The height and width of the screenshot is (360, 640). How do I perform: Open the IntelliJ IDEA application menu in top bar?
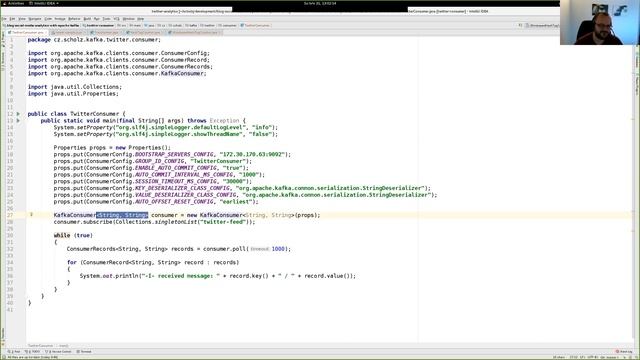click(x=44, y=3)
